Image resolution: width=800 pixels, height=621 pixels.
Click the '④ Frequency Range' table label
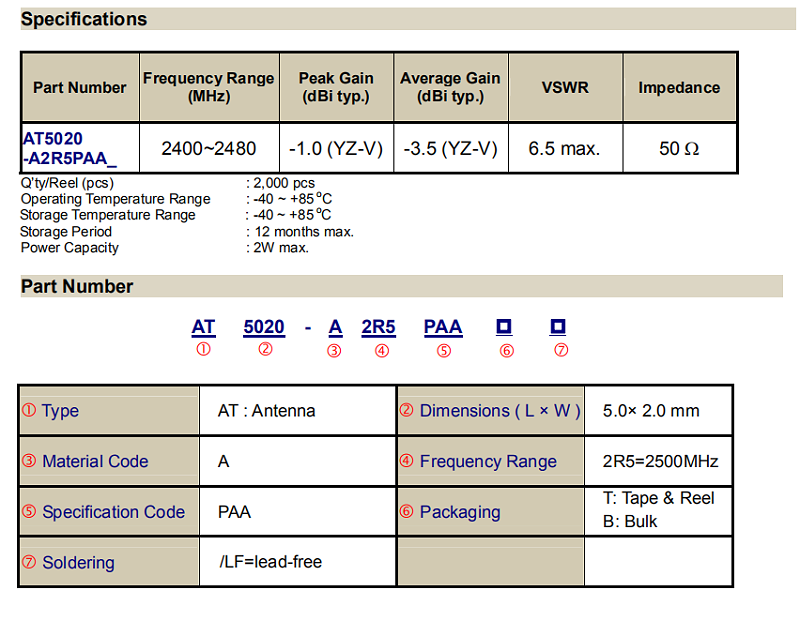click(x=490, y=461)
